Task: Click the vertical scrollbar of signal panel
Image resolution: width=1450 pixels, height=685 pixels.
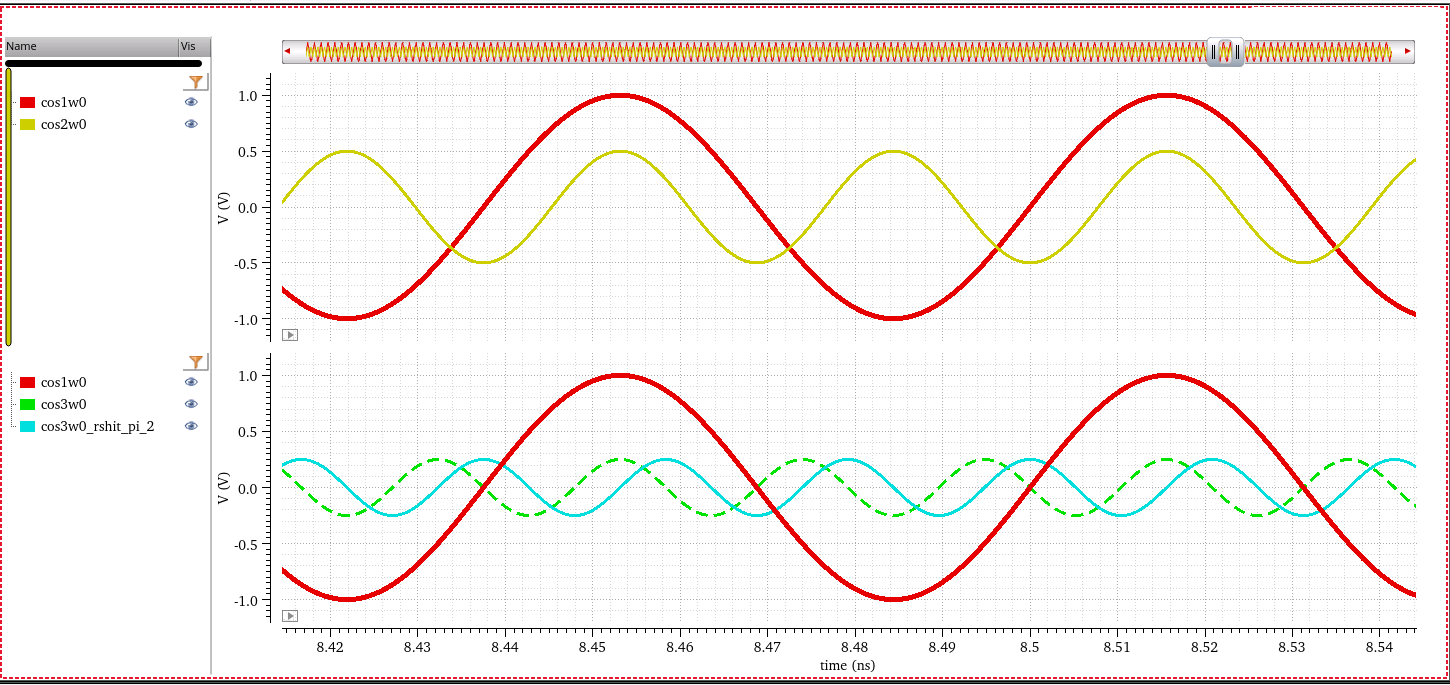Action: 8,206
